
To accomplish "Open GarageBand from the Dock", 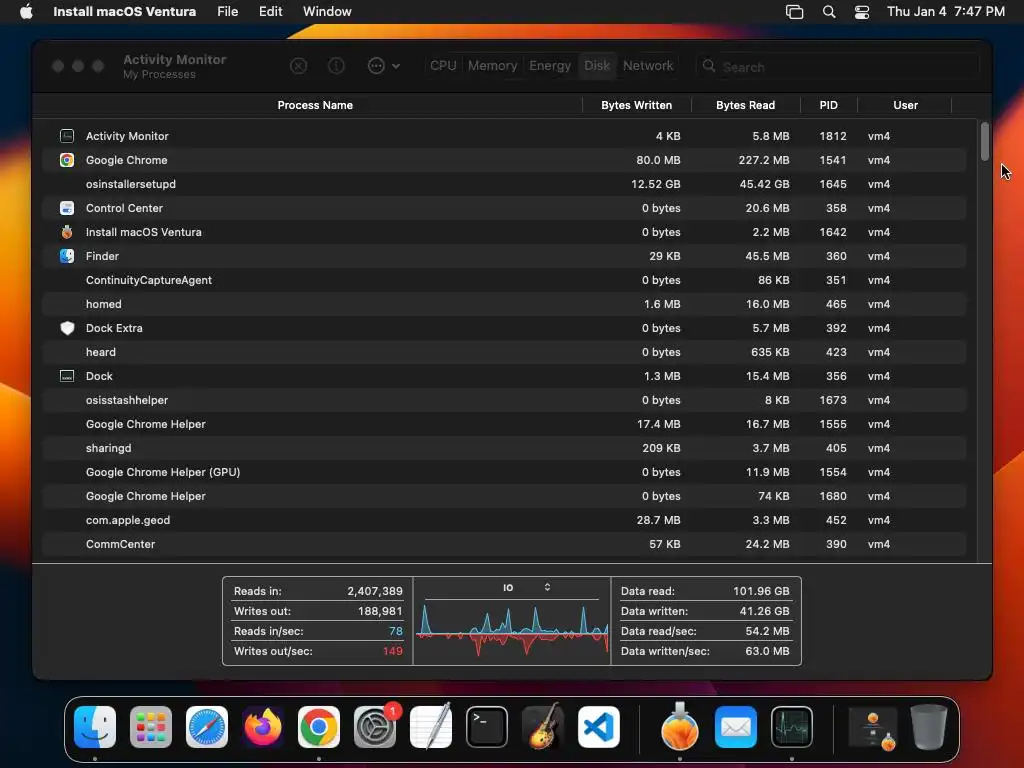I will click(x=543, y=727).
